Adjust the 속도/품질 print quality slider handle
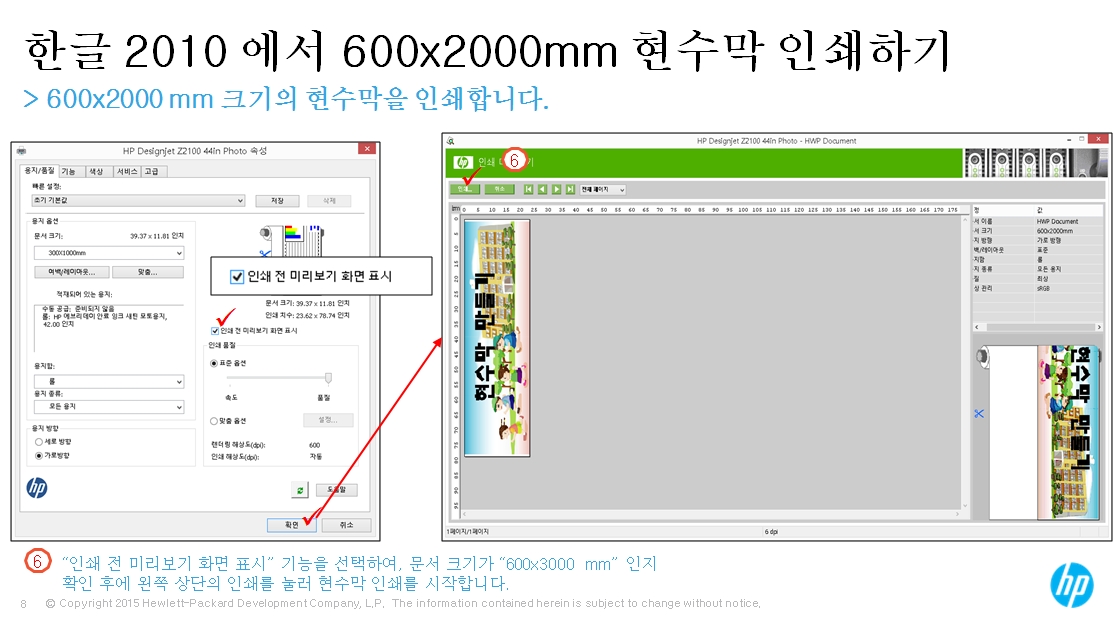The width and height of the screenshot is (1115, 621). [x=328, y=378]
